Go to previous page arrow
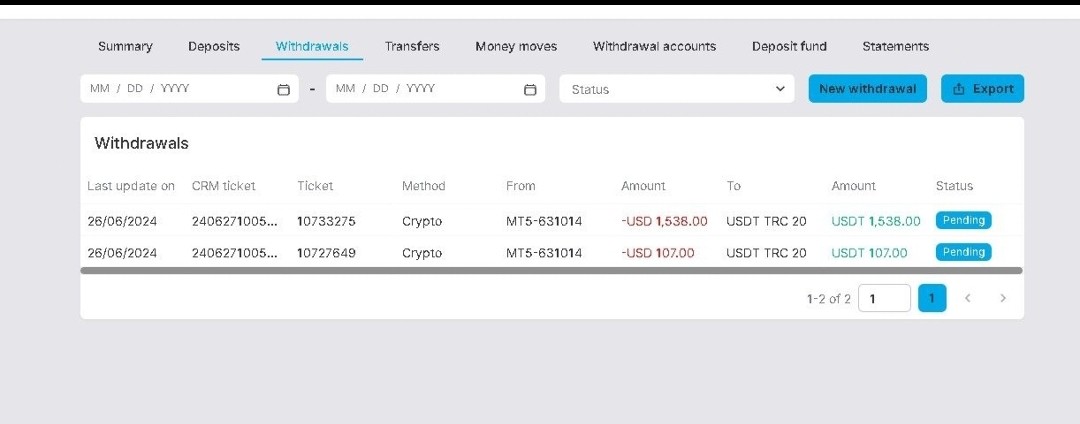Viewport: 1080px width, 424px height. coord(967,298)
